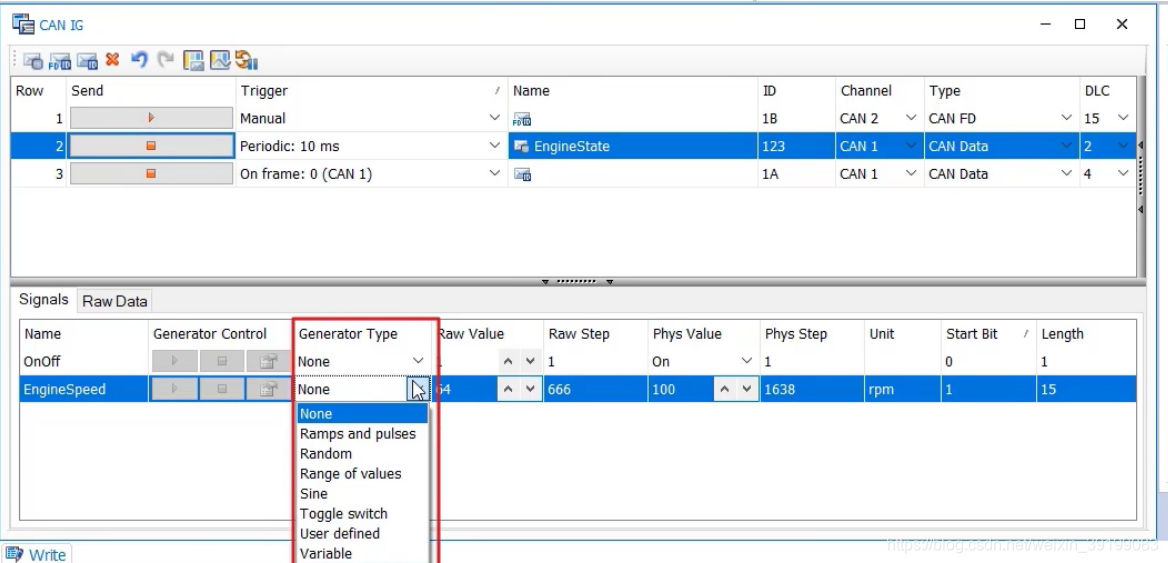Click the layout view toolbar icon

click(x=193, y=60)
